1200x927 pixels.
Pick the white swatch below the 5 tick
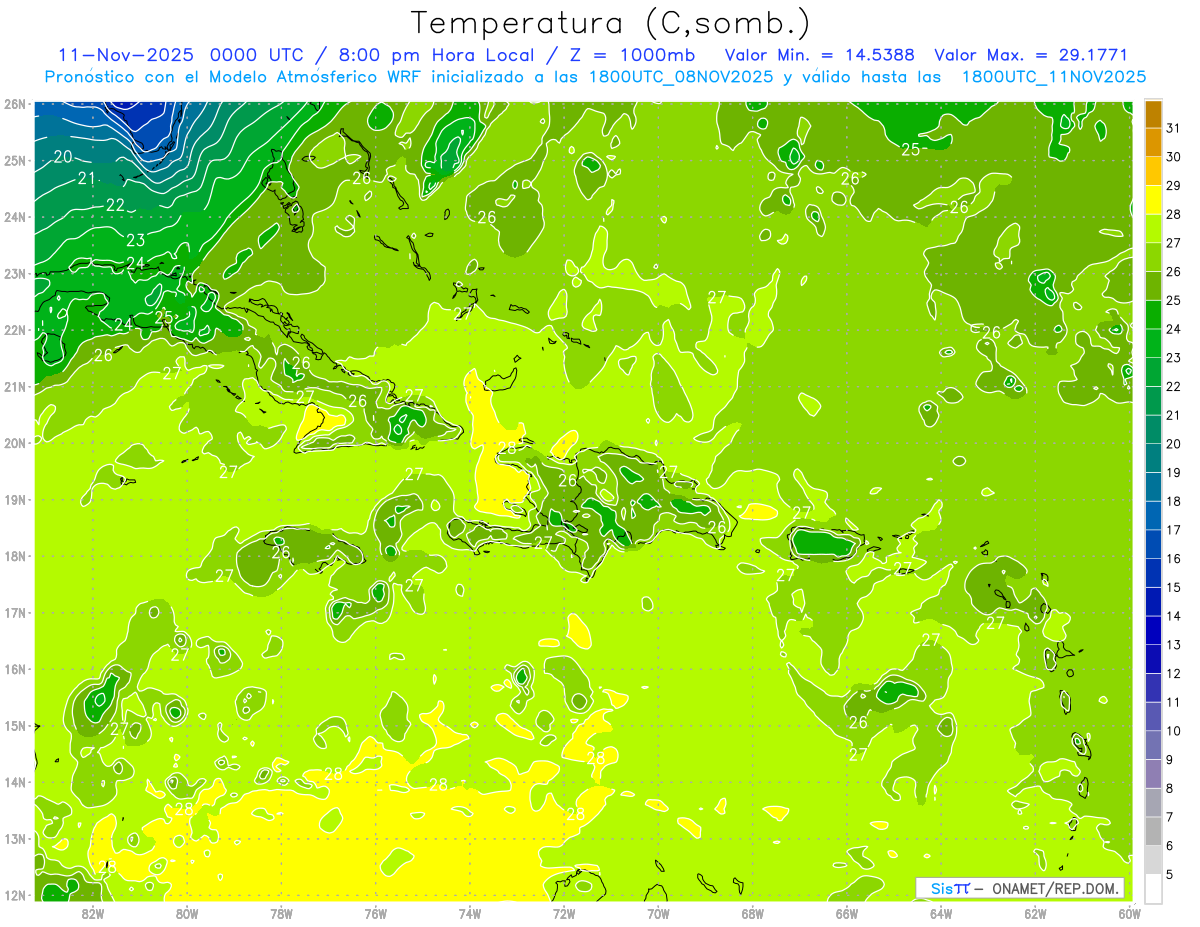tap(1154, 888)
